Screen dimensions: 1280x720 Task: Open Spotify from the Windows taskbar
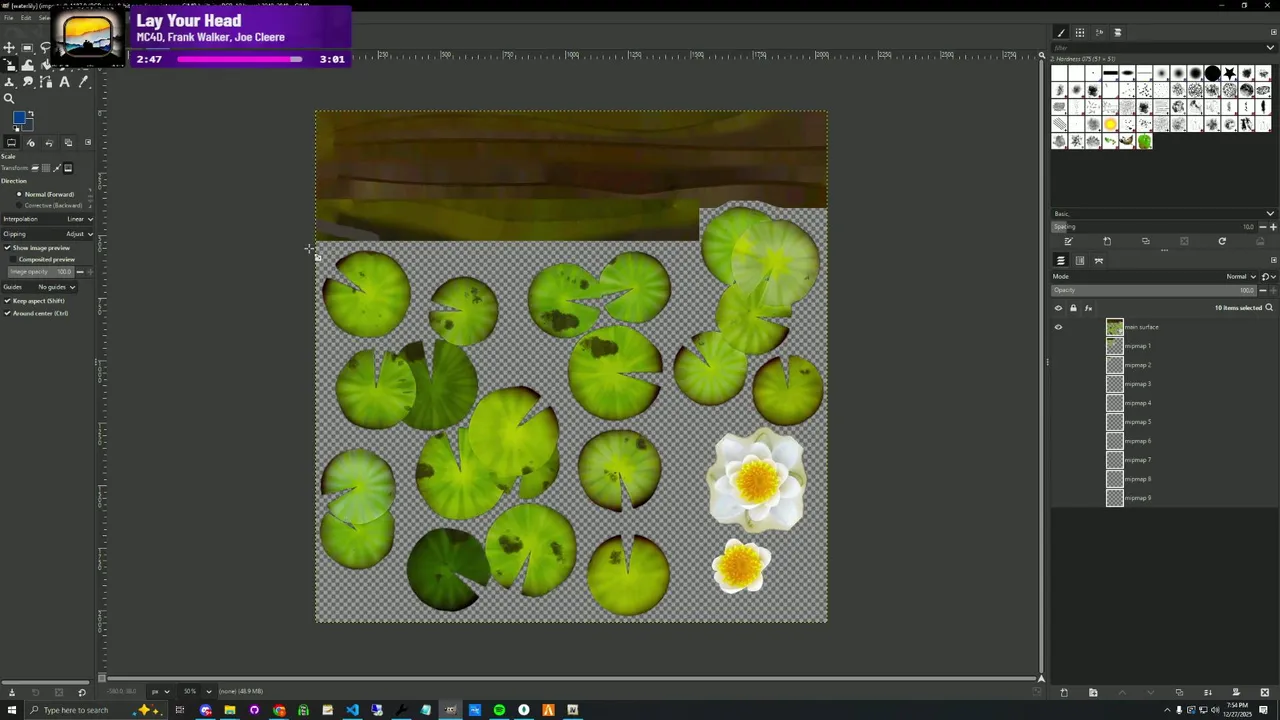[499, 710]
